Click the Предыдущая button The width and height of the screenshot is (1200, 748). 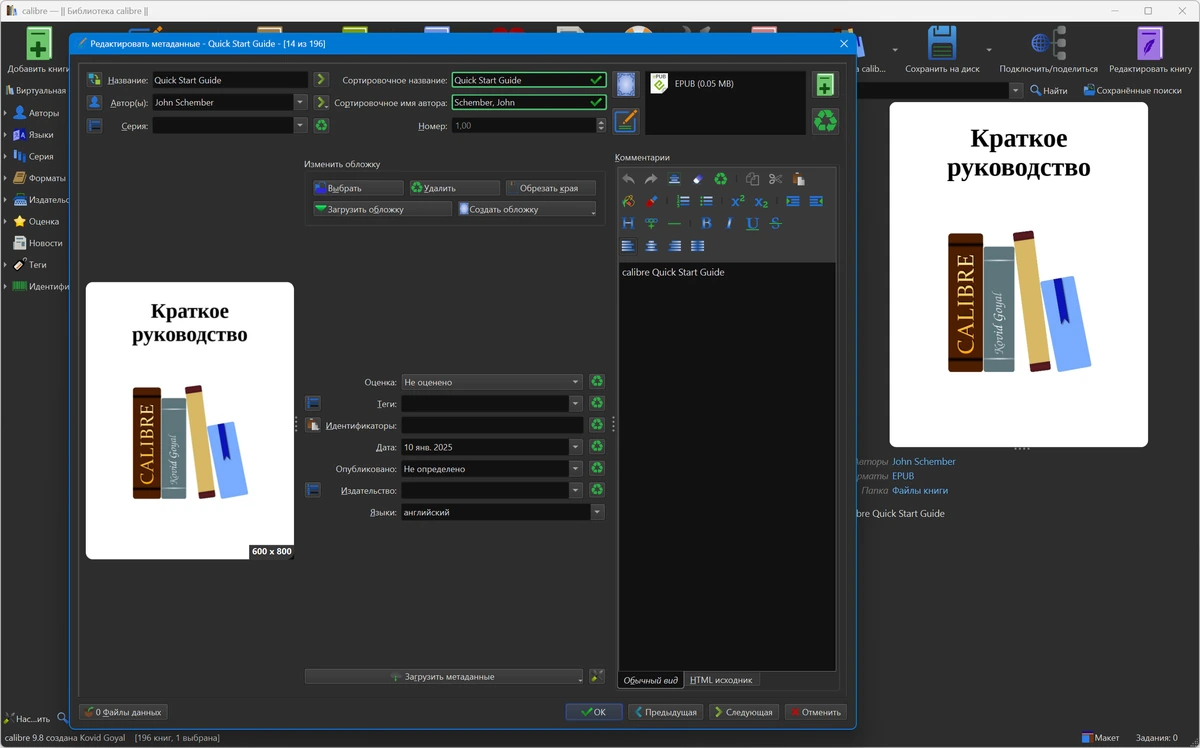666,712
